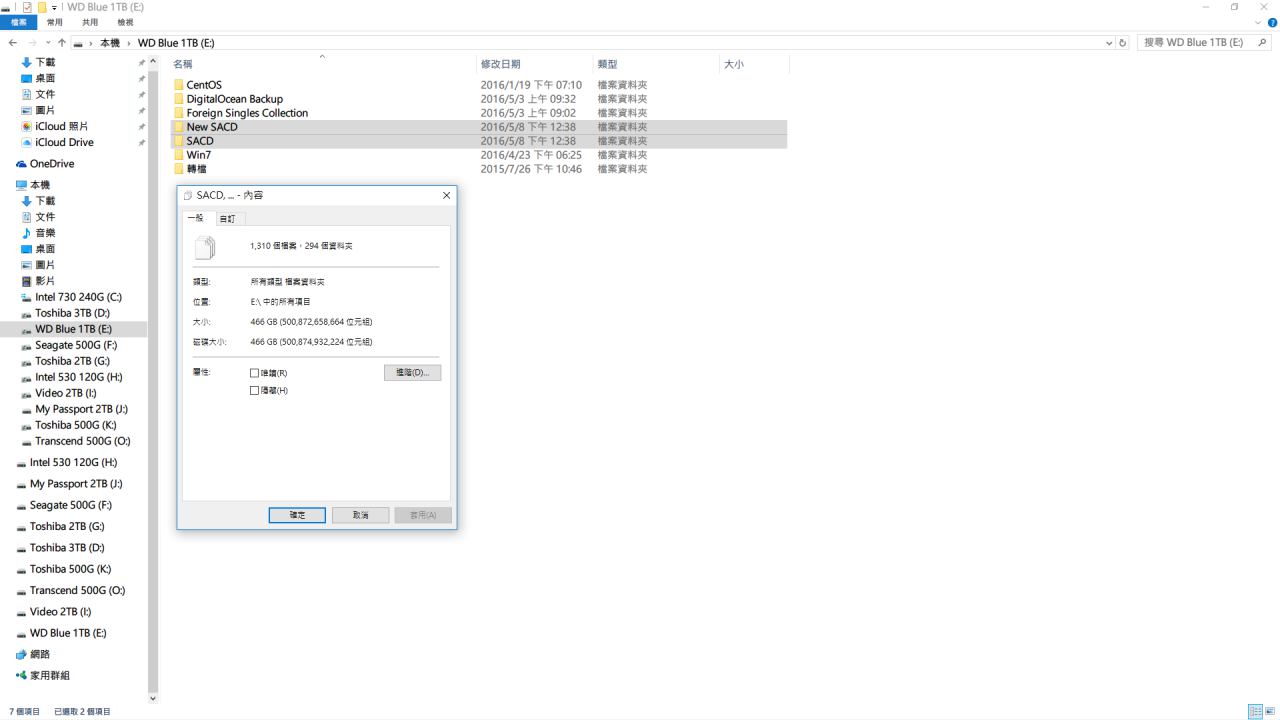Switch to large icons view in status bar
Image resolution: width=1280 pixels, height=720 pixels.
1270,712
